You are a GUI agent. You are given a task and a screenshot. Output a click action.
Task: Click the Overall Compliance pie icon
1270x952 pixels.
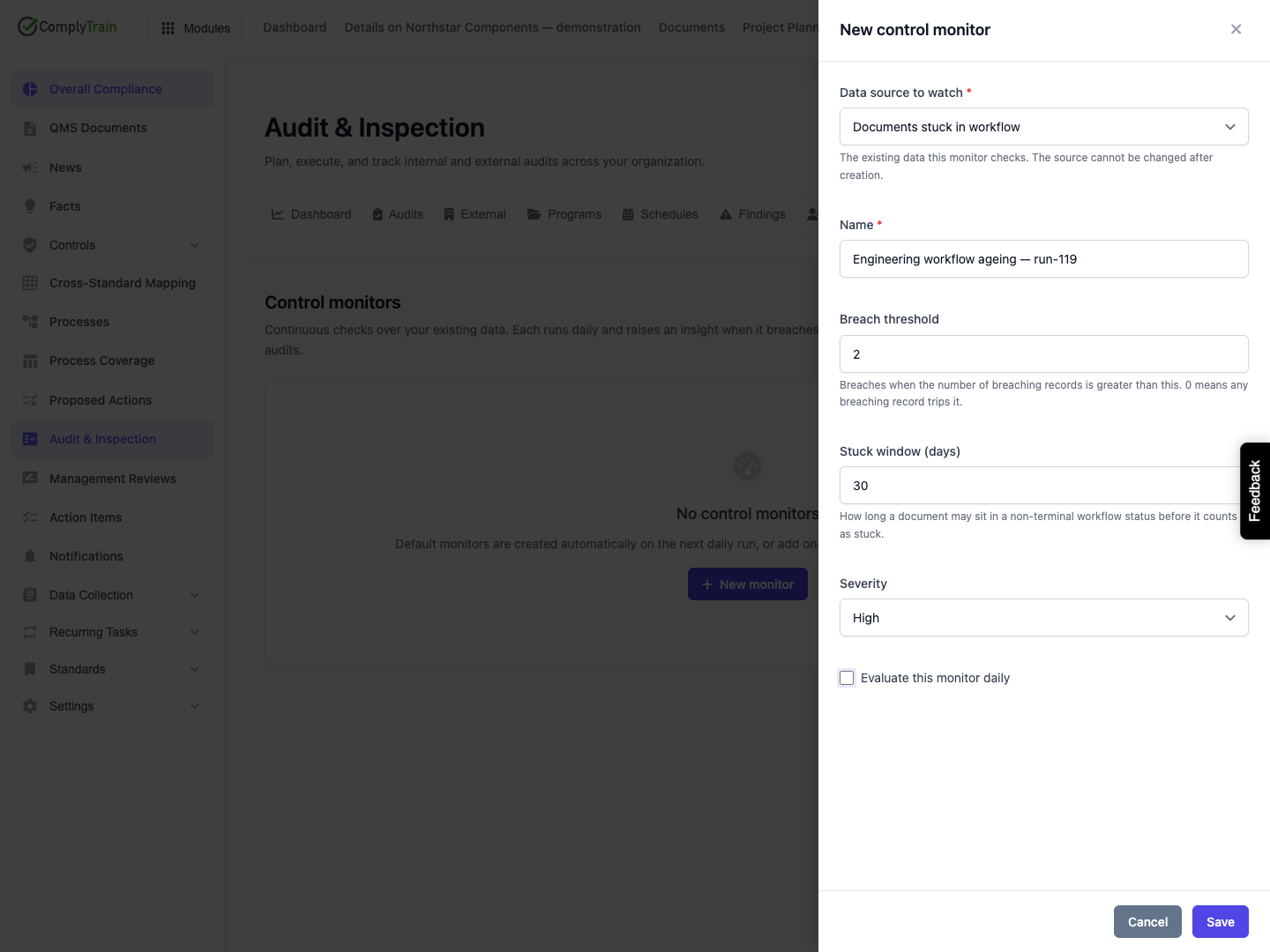tap(30, 89)
